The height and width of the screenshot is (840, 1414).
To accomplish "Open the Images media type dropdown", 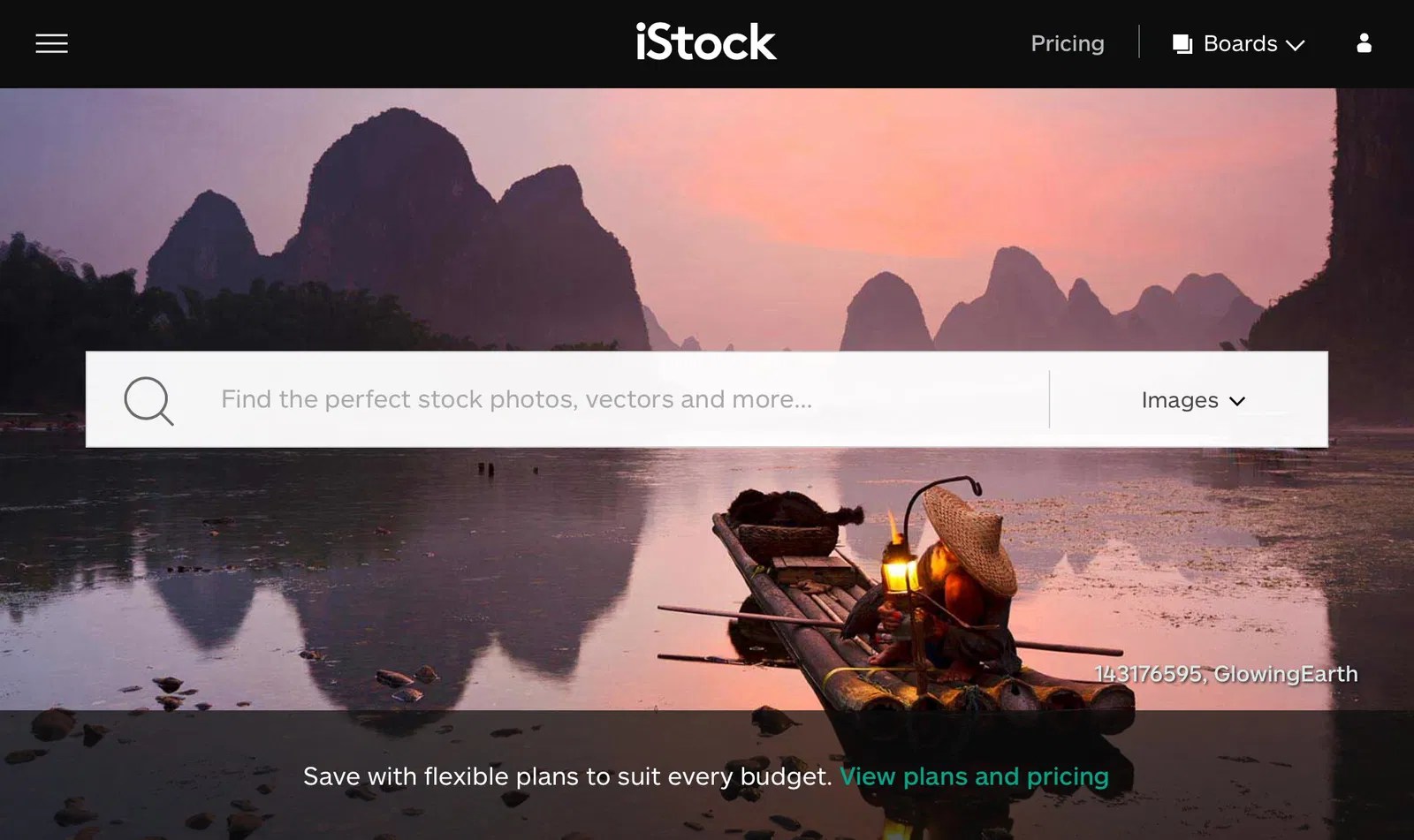I will point(1193,400).
